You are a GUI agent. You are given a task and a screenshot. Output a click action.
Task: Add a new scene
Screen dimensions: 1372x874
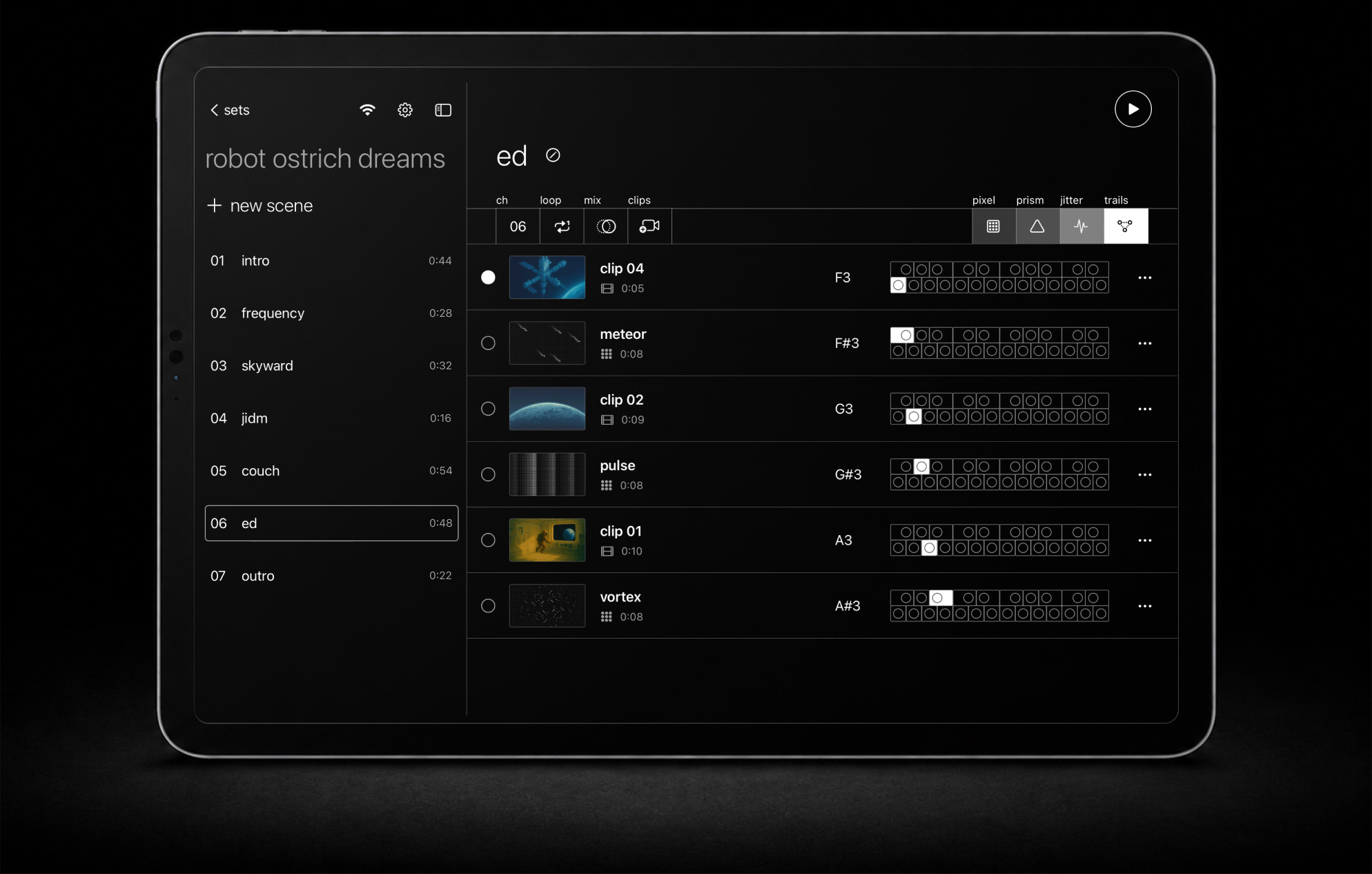[x=260, y=206]
